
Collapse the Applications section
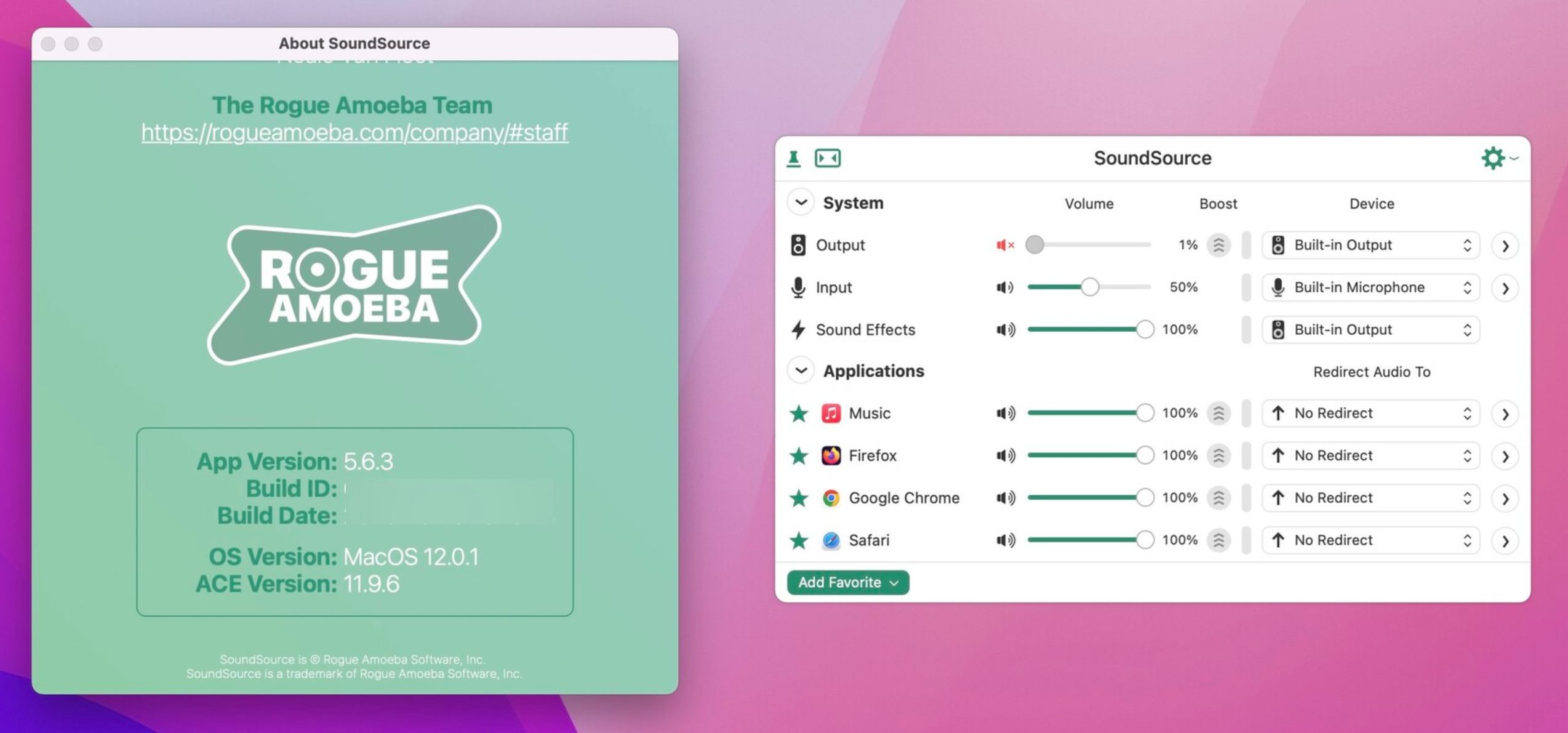(801, 371)
